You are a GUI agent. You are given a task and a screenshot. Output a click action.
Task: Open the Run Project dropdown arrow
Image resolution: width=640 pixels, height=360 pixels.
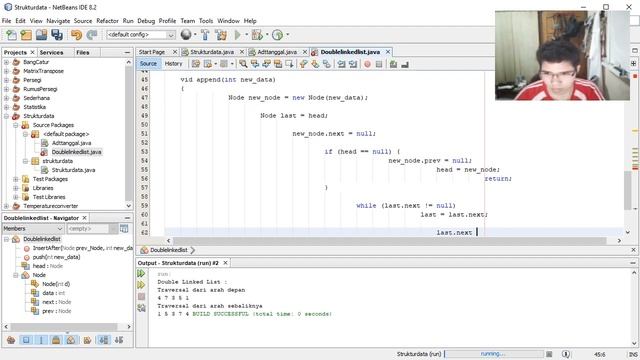(247, 35)
